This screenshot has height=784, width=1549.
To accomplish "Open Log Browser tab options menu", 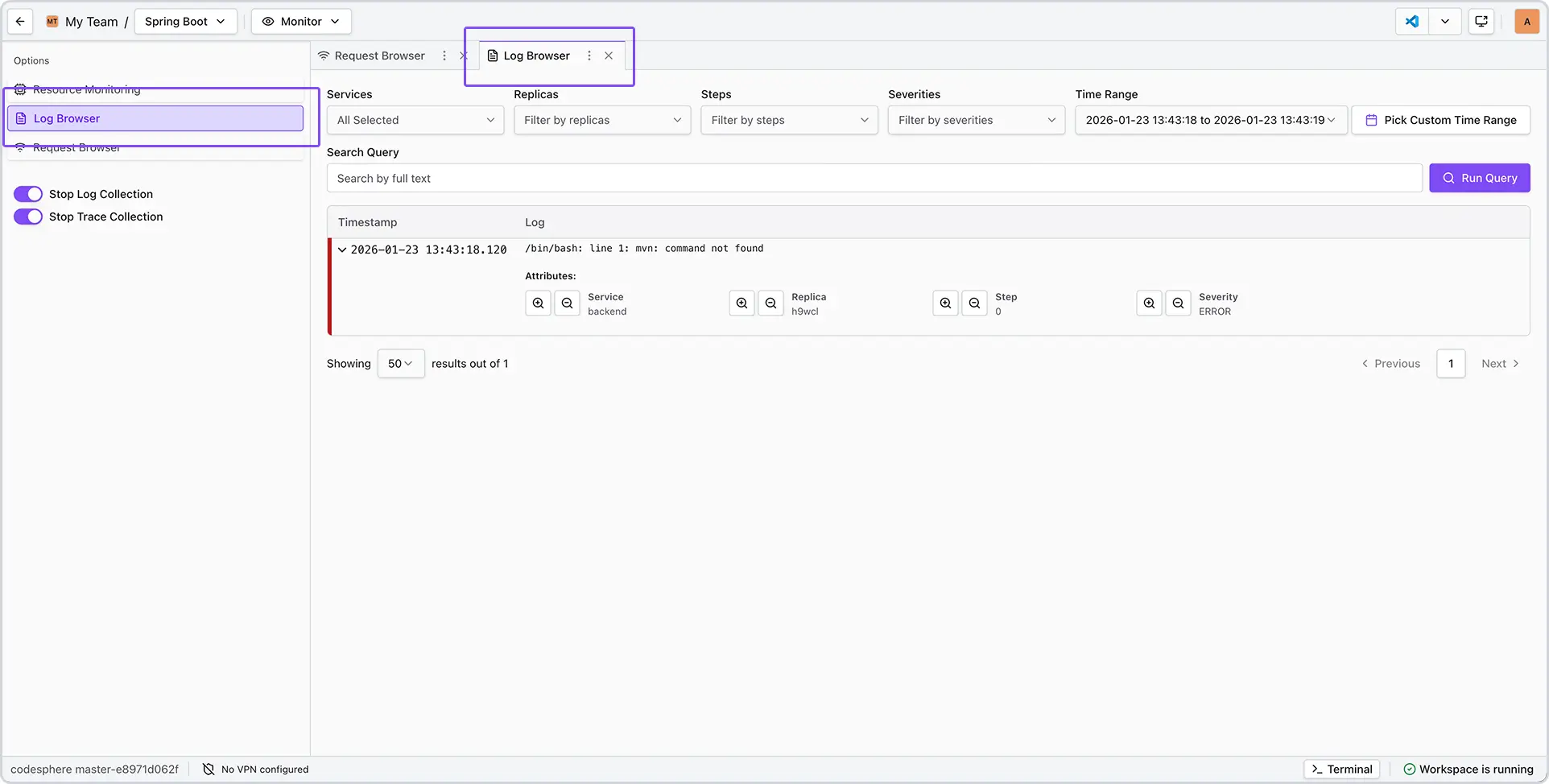I will (589, 56).
